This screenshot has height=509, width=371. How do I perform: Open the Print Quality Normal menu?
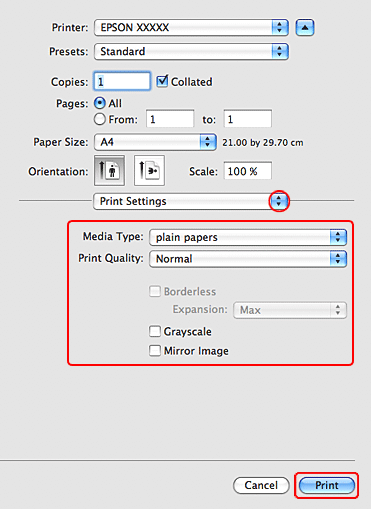[x=248, y=259]
